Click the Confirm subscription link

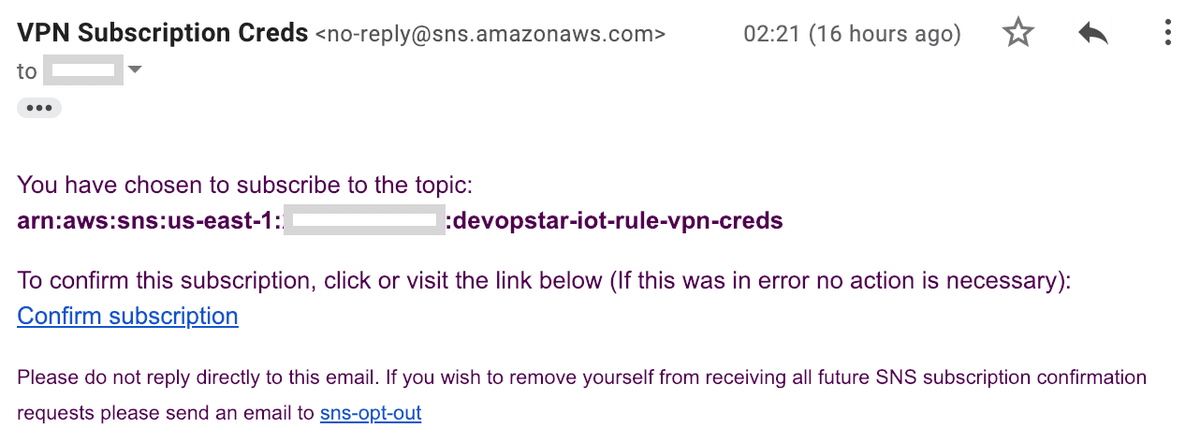pos(128,317)
